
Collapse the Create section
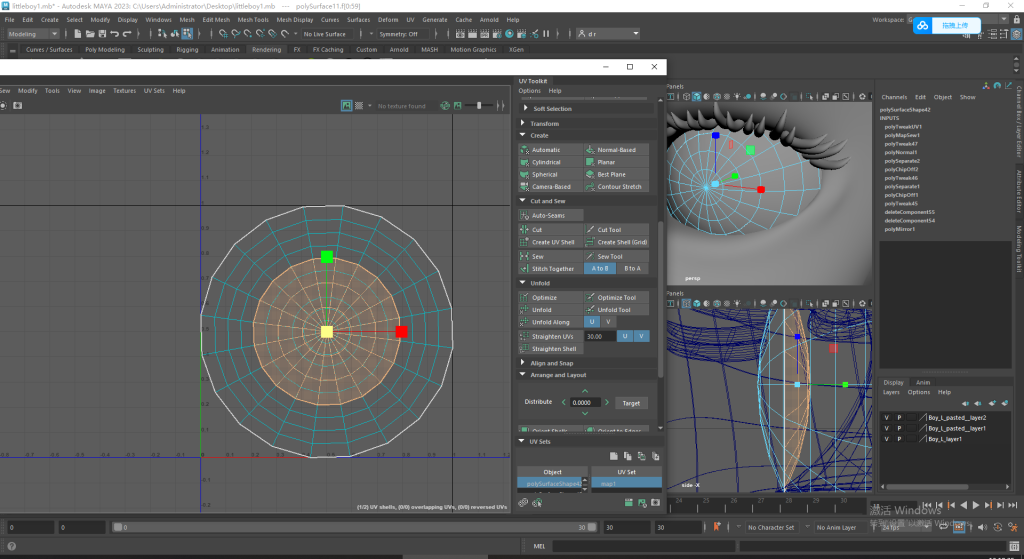coord(522,135)
